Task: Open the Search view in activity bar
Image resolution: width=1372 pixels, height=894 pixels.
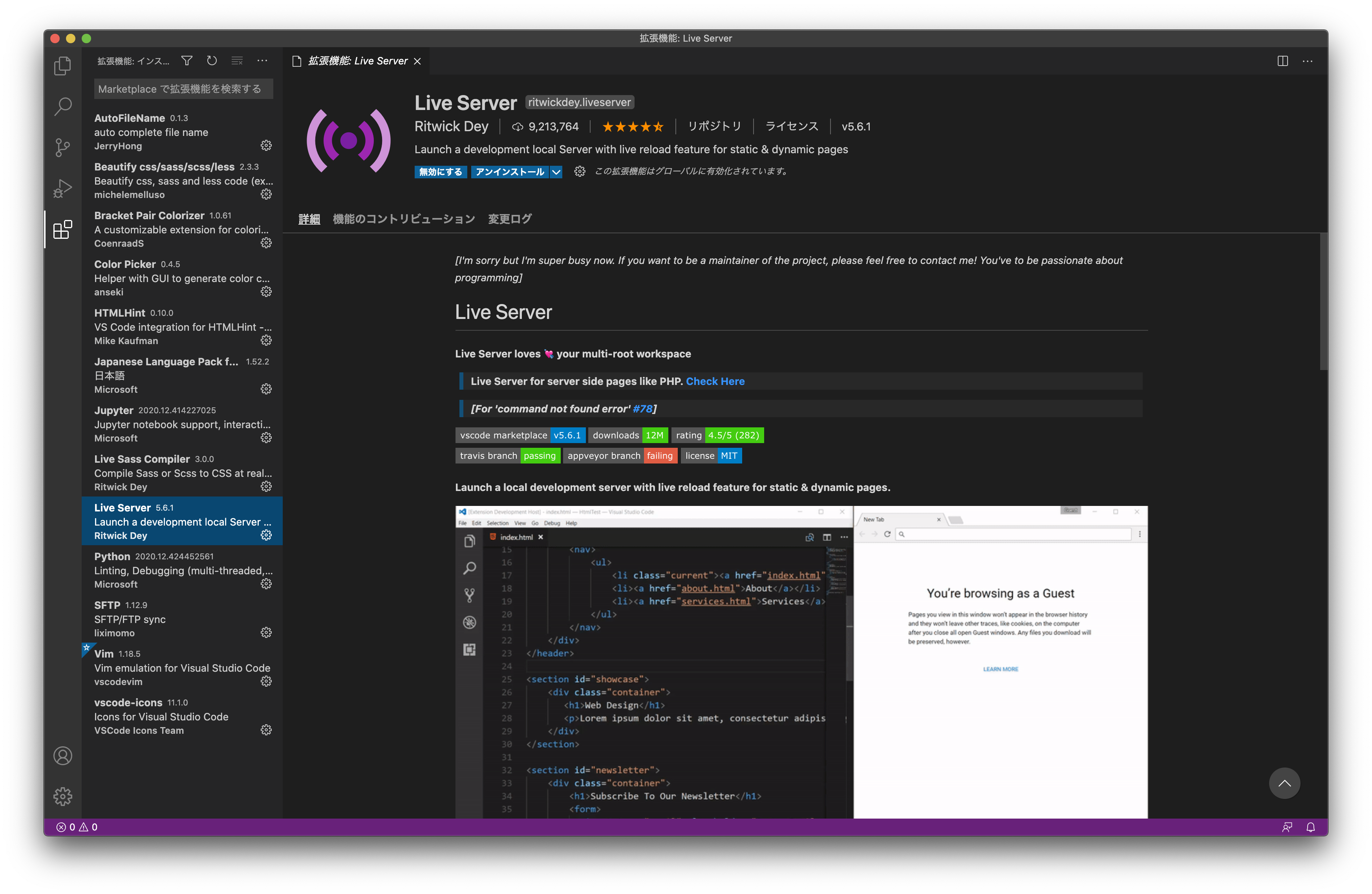Action: 63,107
